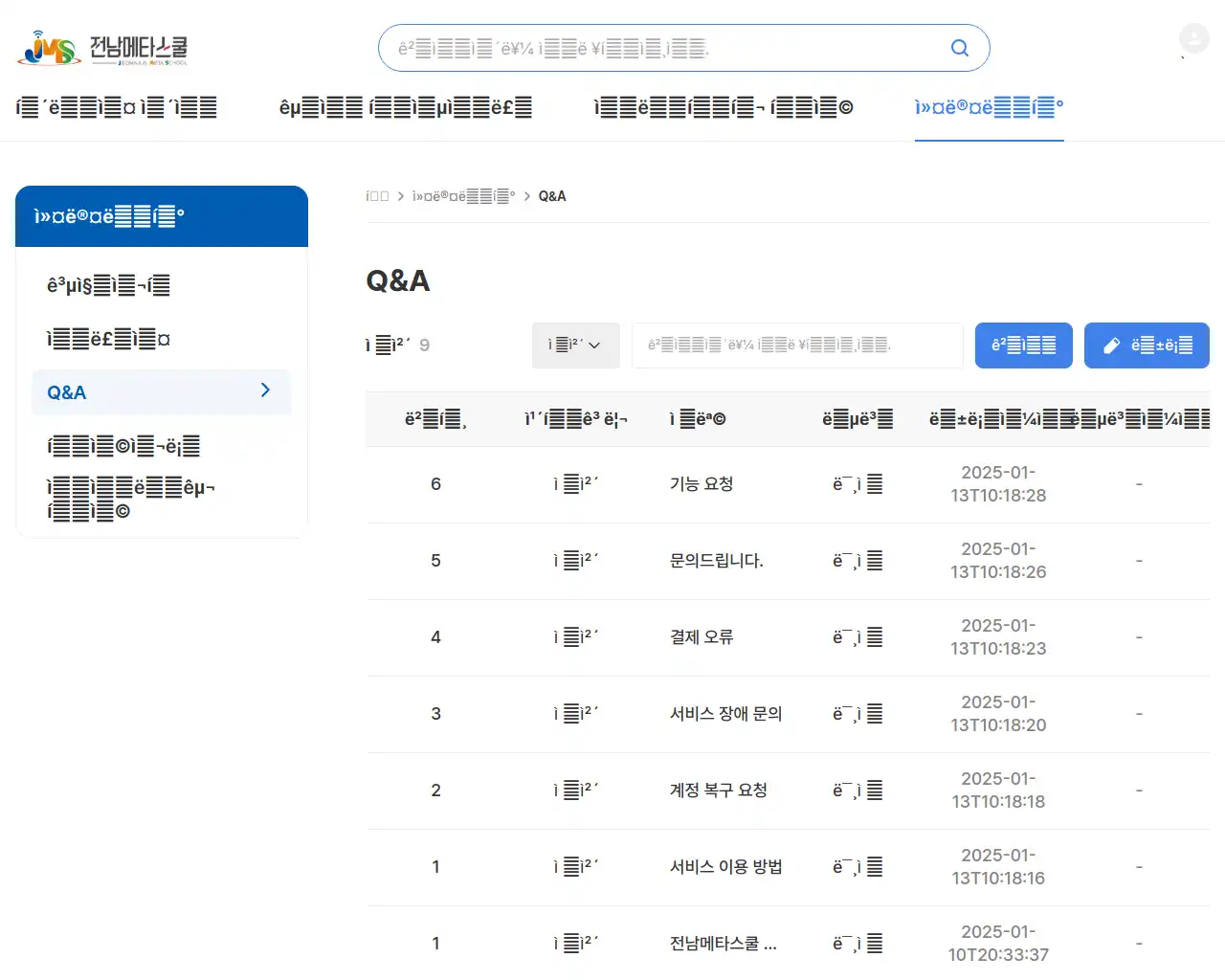Click Q&A in the breadcrumb trail
Image resolution: width=1225 pixels, height=980 pixels.
[x=552, y=196]
